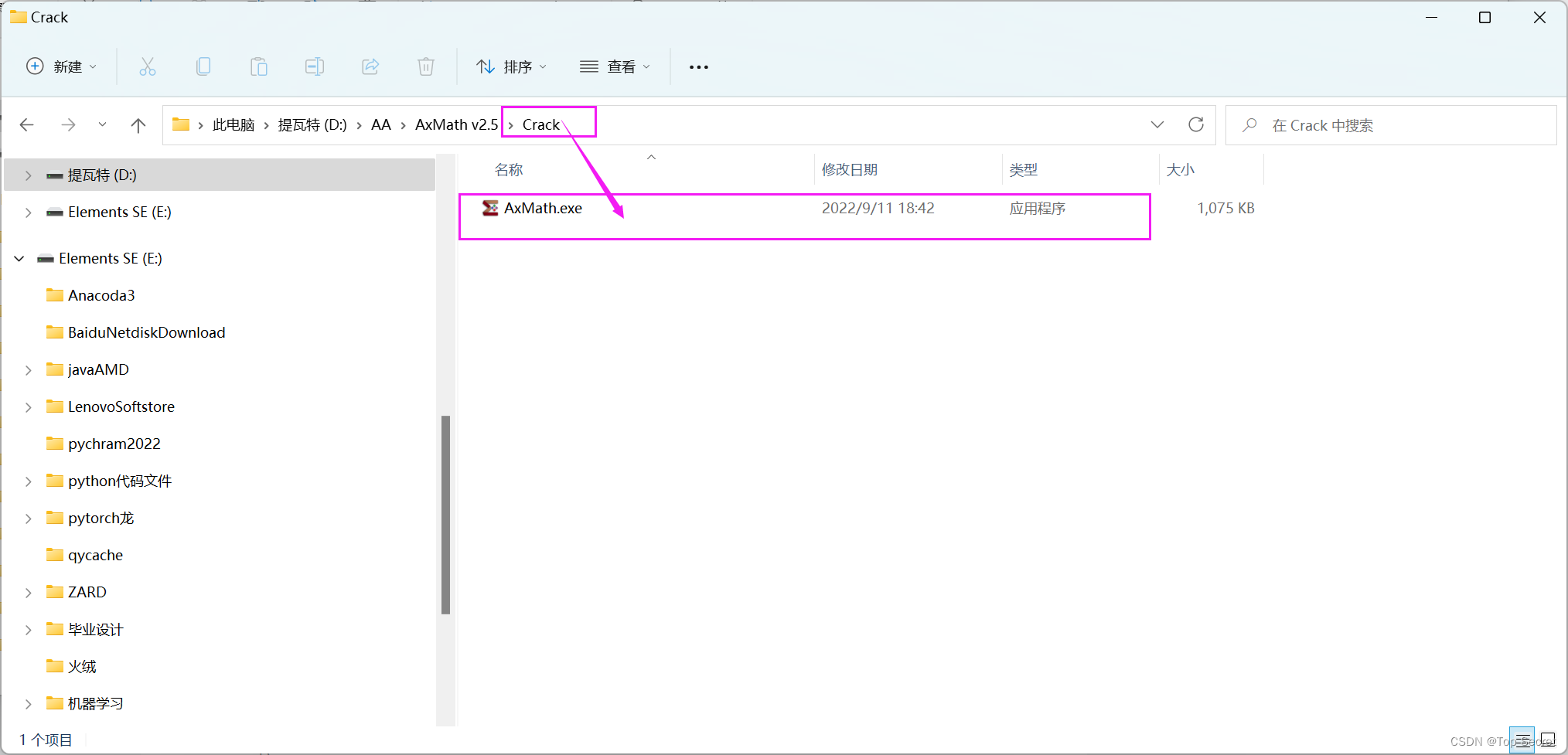Screen dimensions: 1568x755
Task: Expand the pytorch龙 folder node
Action: (x=29, y=519)
